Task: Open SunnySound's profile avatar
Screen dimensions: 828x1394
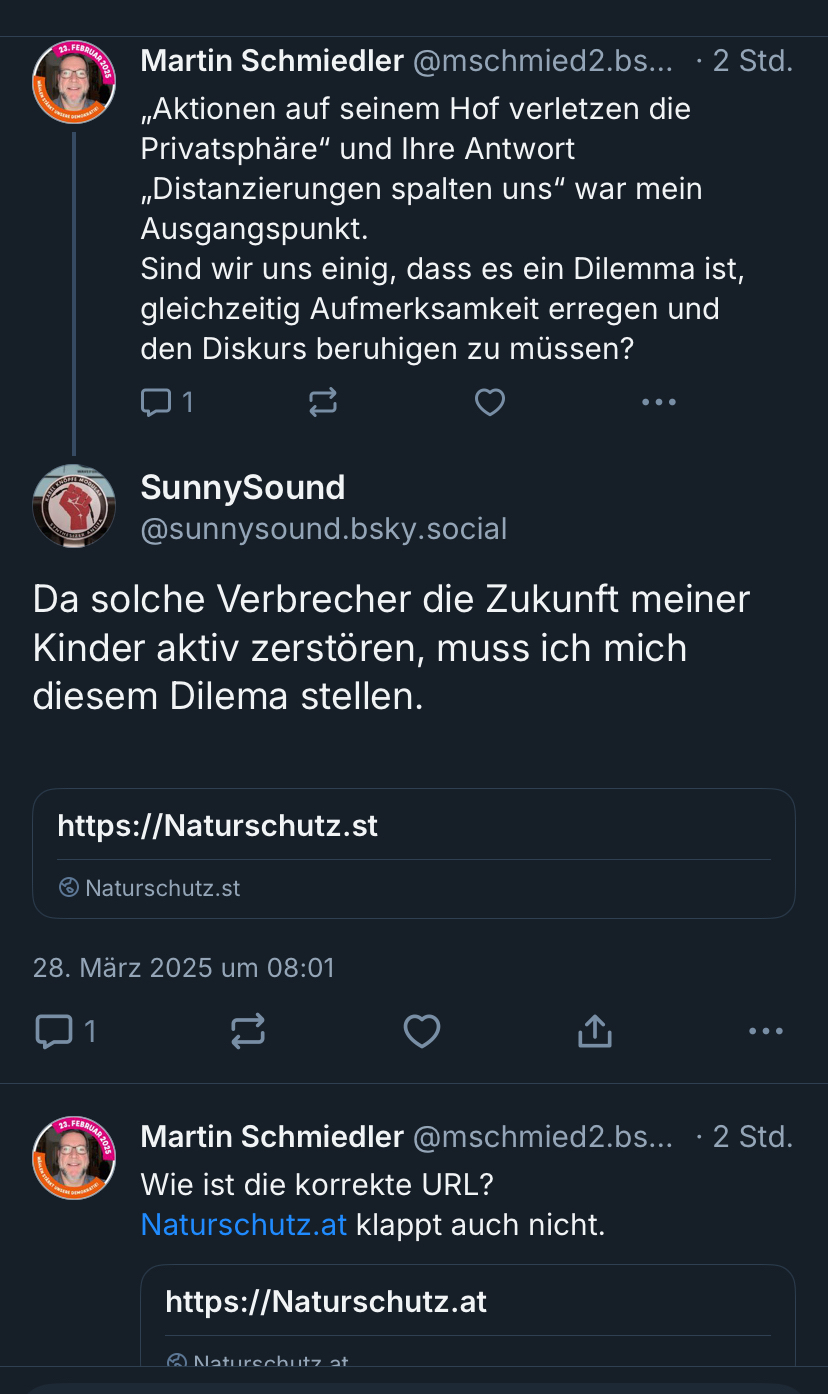Action: [74, 506]
